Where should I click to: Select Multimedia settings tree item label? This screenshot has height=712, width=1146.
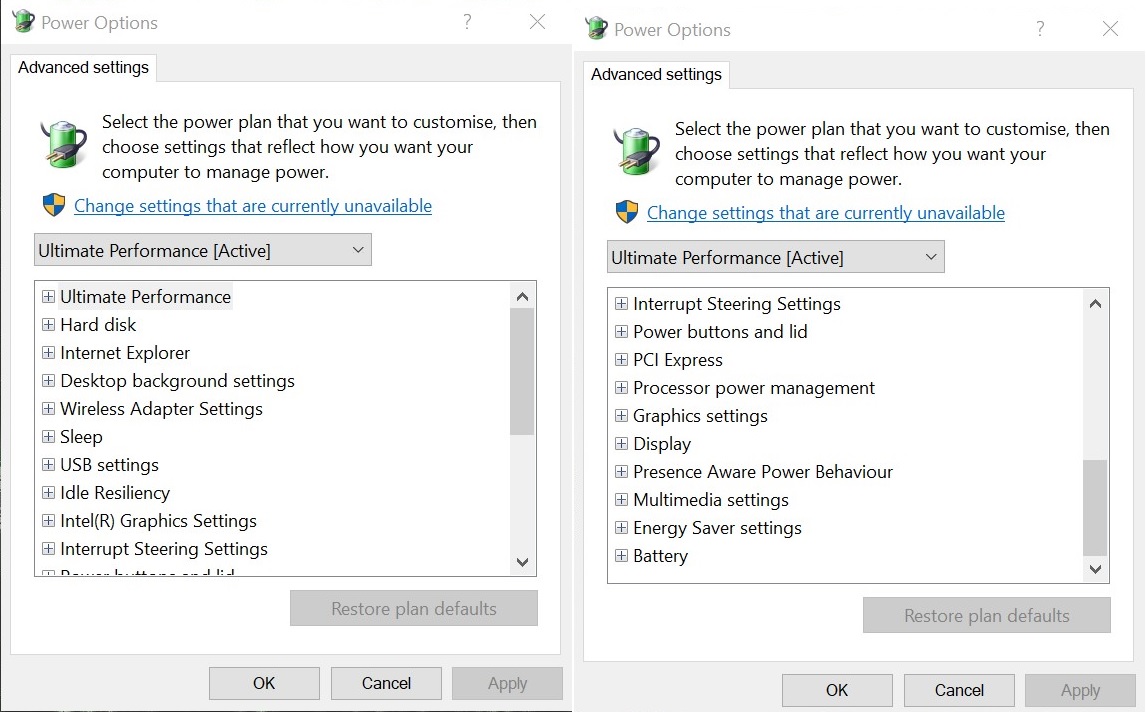tap(711, 500)
